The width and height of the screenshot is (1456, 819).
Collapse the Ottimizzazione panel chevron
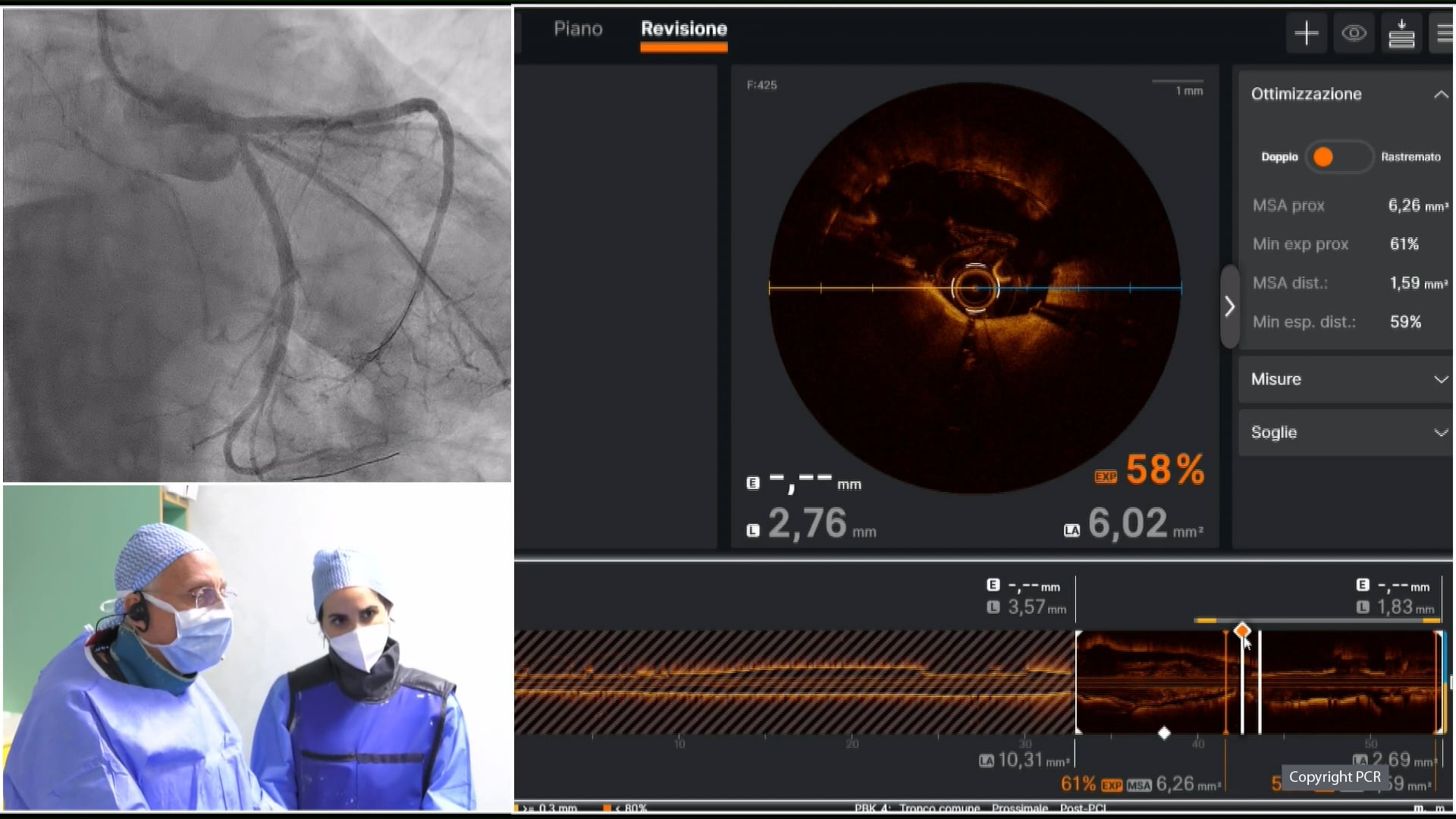[x=1441, y=95]
